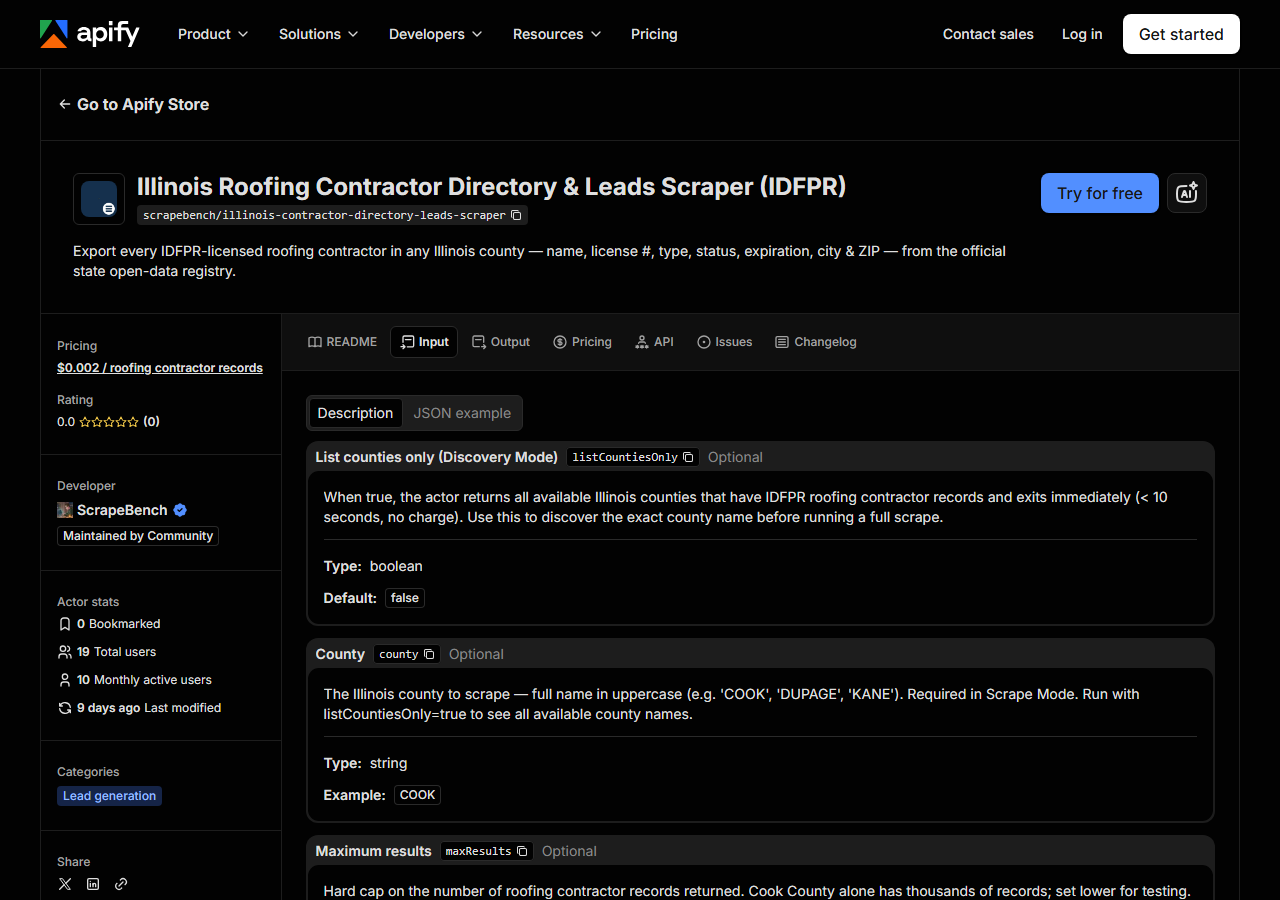Open the Changelog tab
This screenshot has height=900, width=1280.
click(x=816, y=342)
